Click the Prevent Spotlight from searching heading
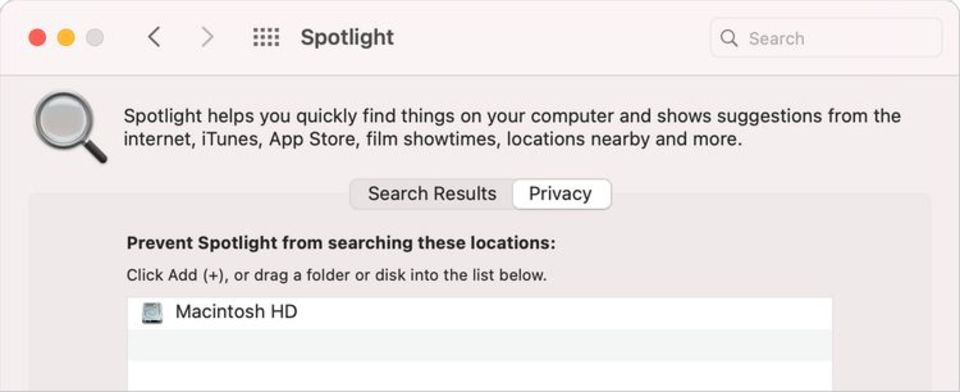 pos(341,243)
